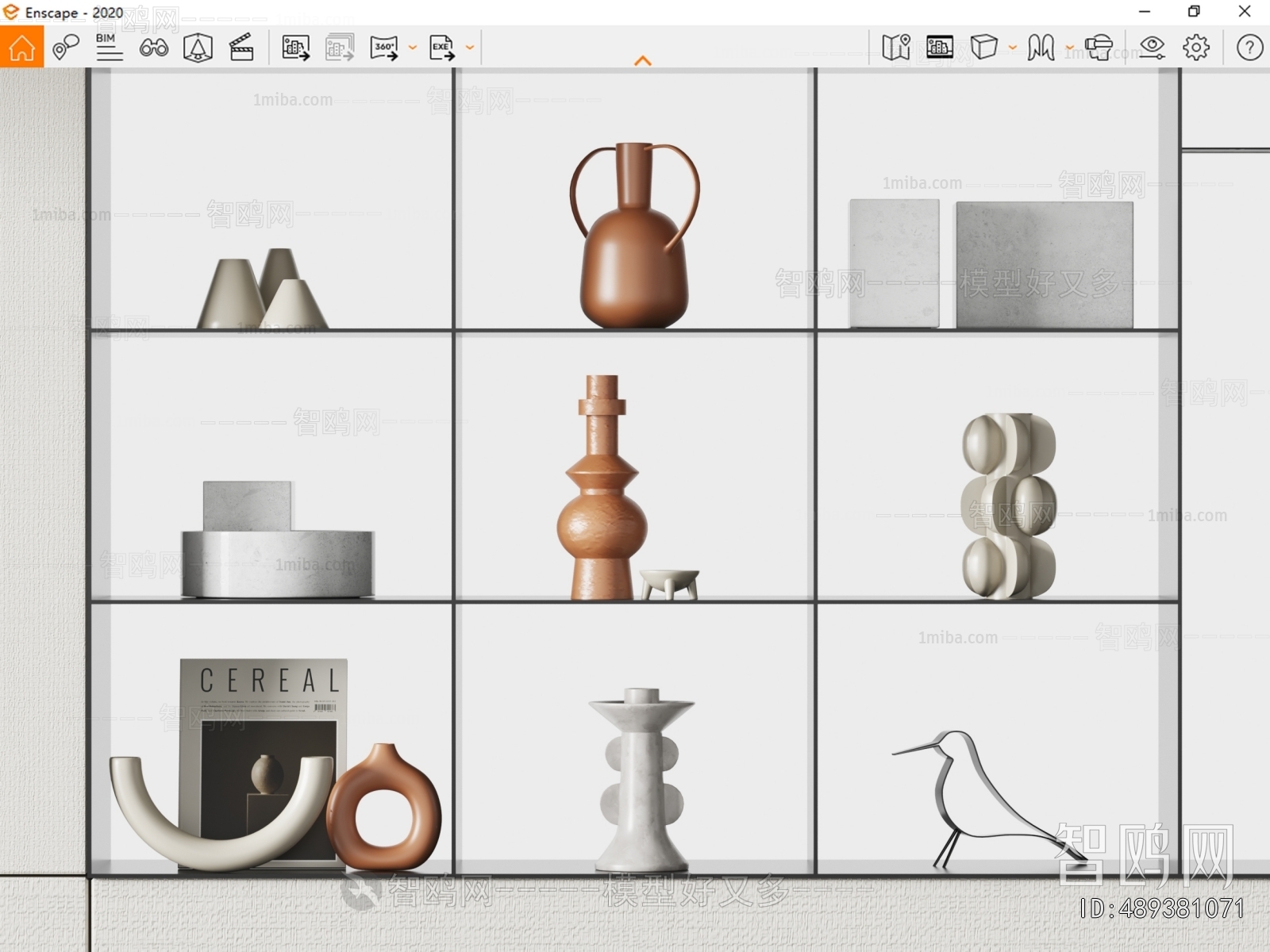The width and height of the screenshot is (1270, 952).
Task: Toggle the mini map icon
Action: [x=896, y=48]
